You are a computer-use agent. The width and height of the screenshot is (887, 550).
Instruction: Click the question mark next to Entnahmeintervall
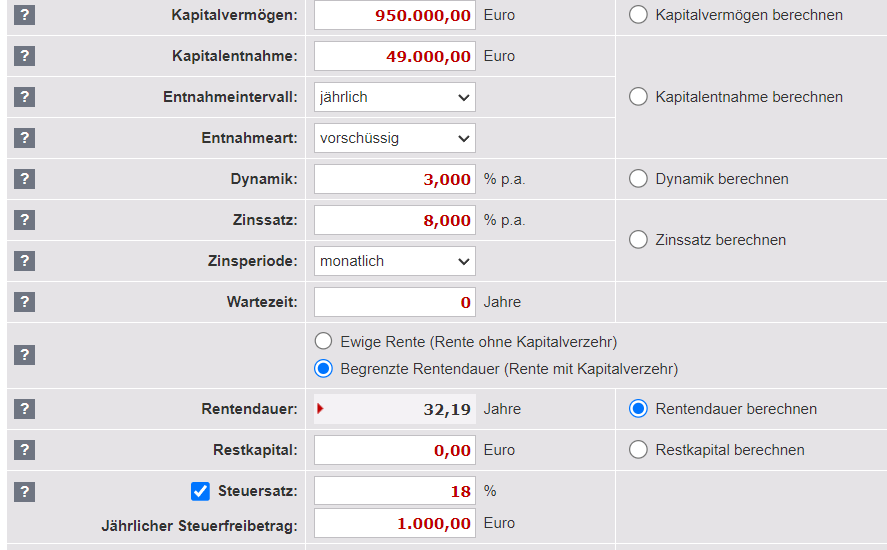[x=25, y=97]
